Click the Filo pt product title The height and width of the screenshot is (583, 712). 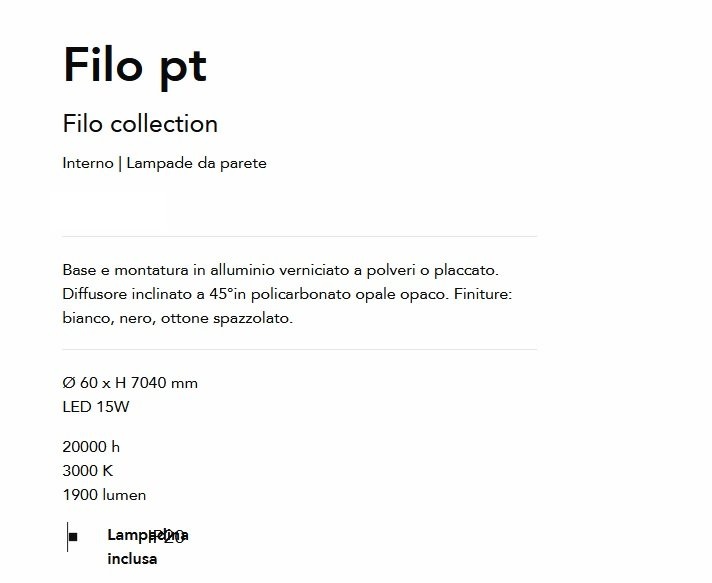(135, 66)
